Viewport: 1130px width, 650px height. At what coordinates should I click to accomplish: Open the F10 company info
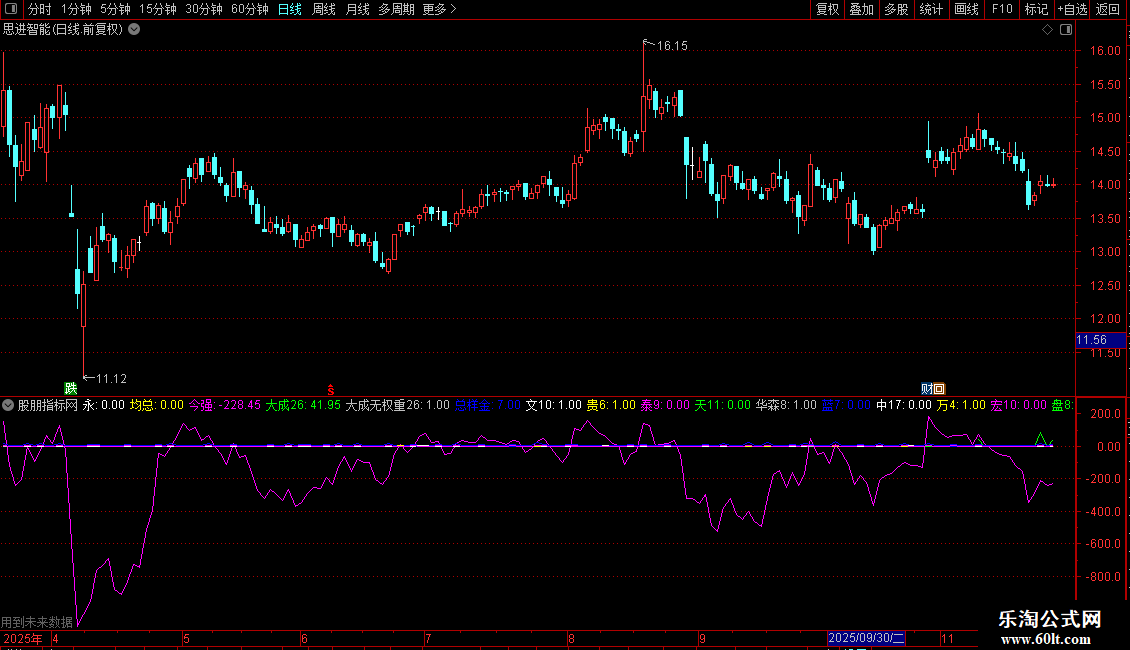coord(1001,9)
